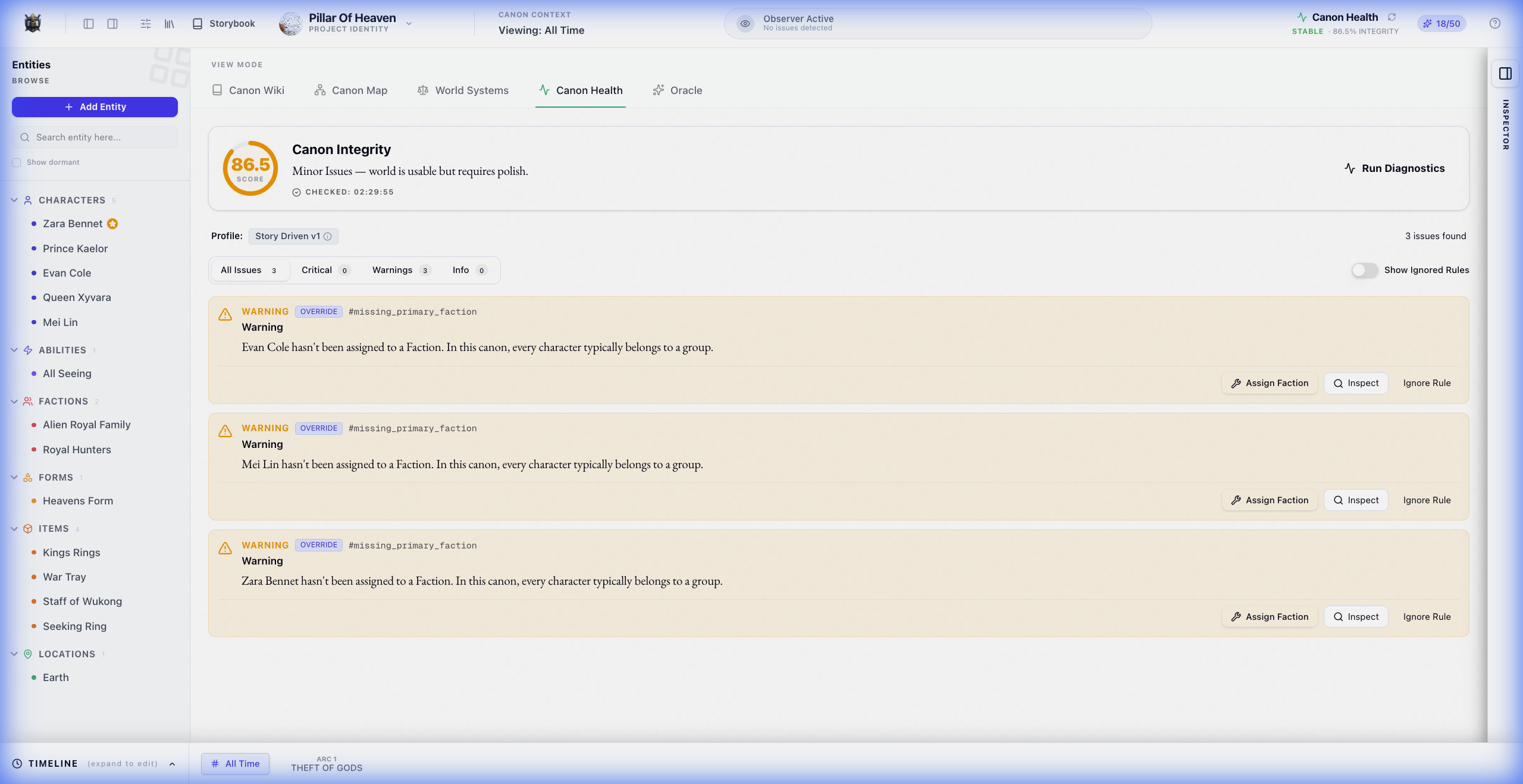The width and height of the screenshot is (1523, 784).
Task: Expand the Timeline panel chevron
Action: click(x=172, y=764)
